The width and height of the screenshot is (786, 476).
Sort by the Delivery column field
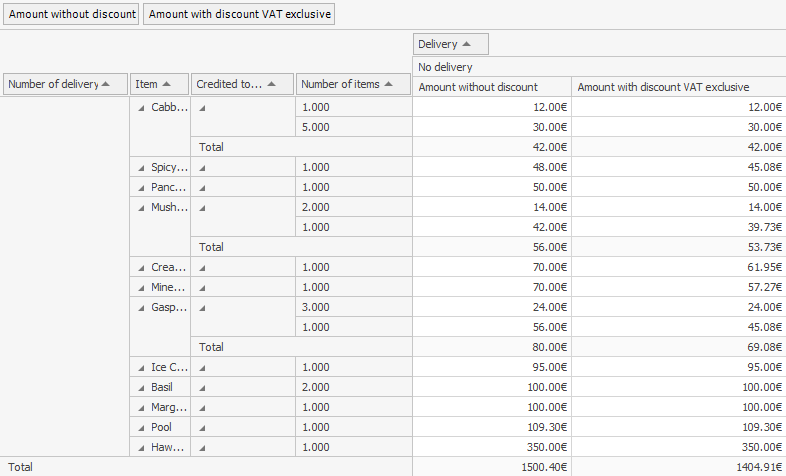451,44
